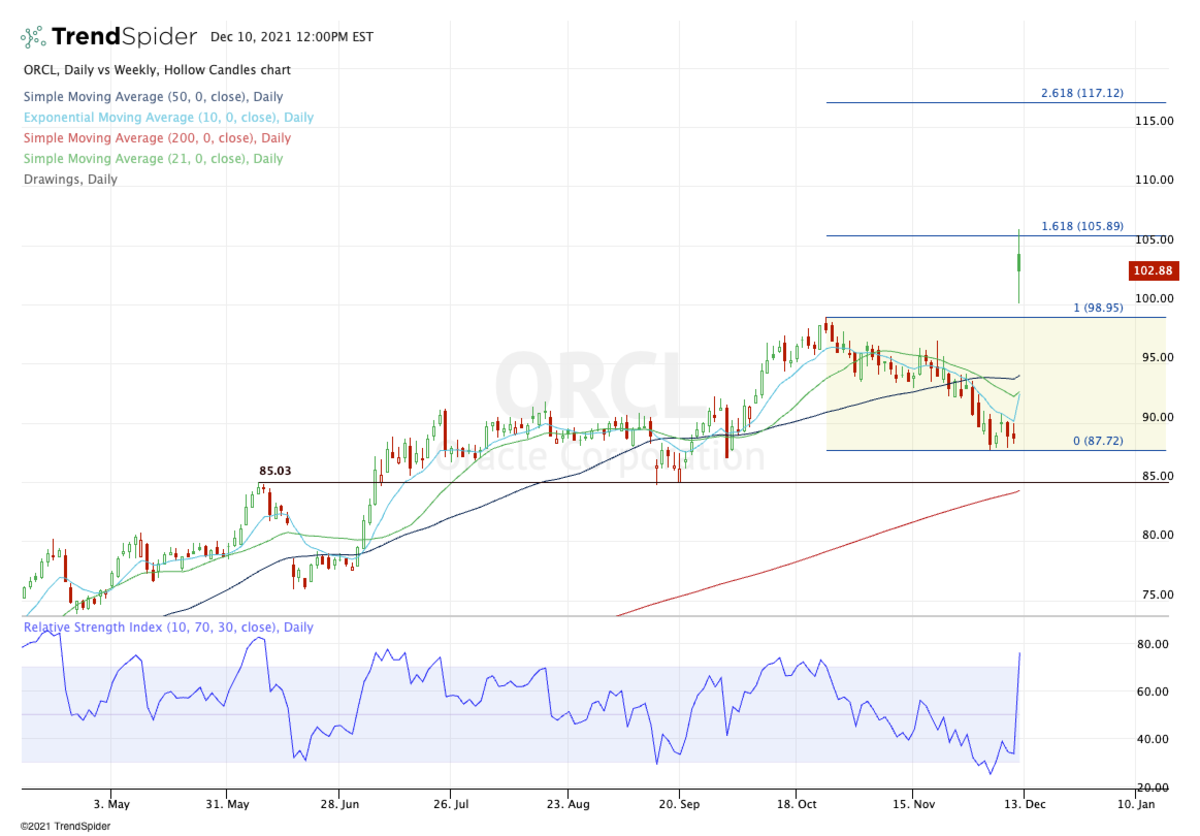Image resolution: width=1200 pixels, height=836 pixels.
Task: Click the 1 (98.95) Fibonacci level label
Action: 1098,308
